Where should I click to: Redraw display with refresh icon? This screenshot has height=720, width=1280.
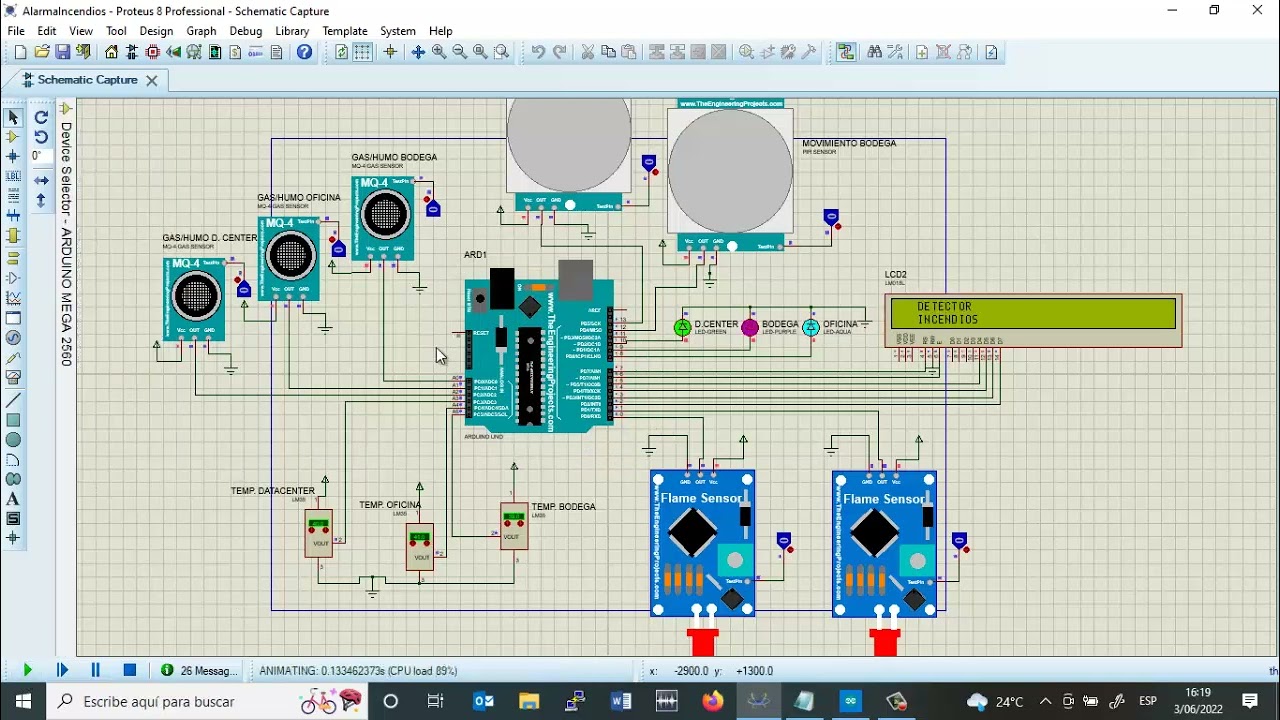pos(341,52)
